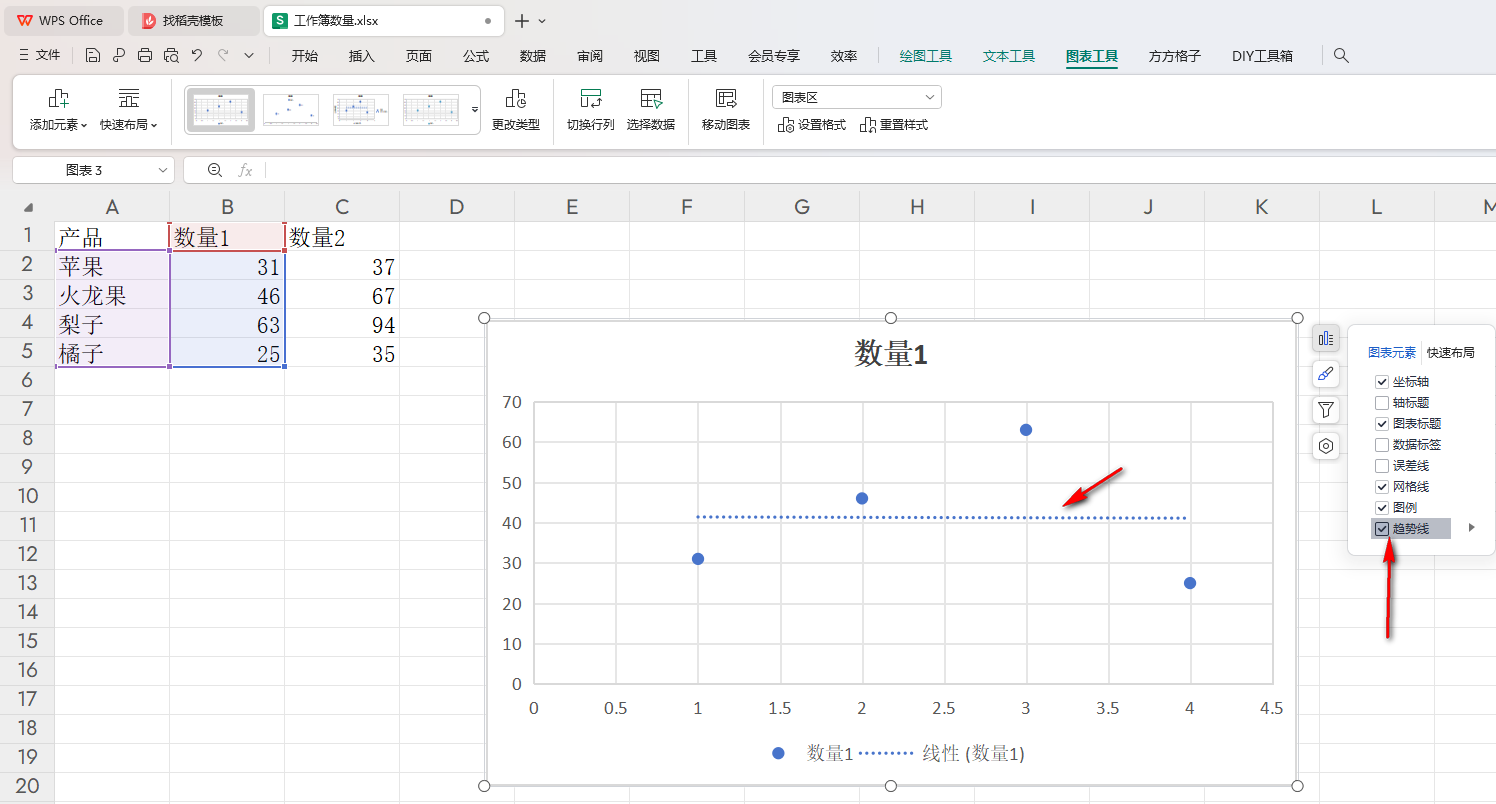Click chart settings hexagon icon
Screen dimensions: 1496x804
pyautogui.click(x=1326, y=446)
